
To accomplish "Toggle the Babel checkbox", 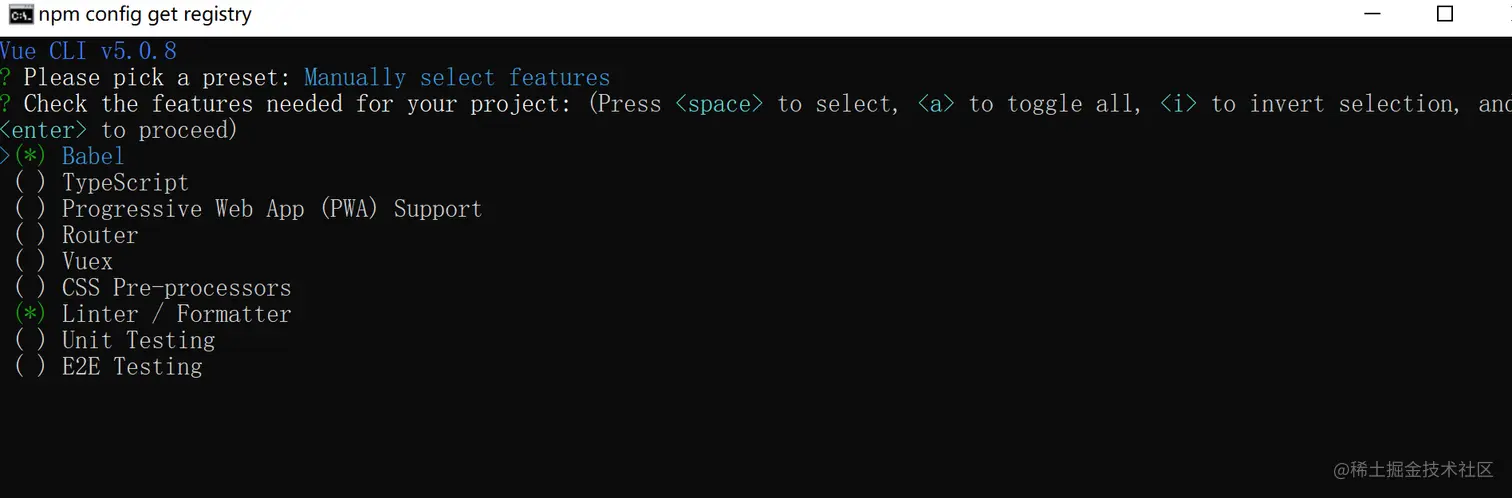I will pyautogui.click(x=30, y=157).
